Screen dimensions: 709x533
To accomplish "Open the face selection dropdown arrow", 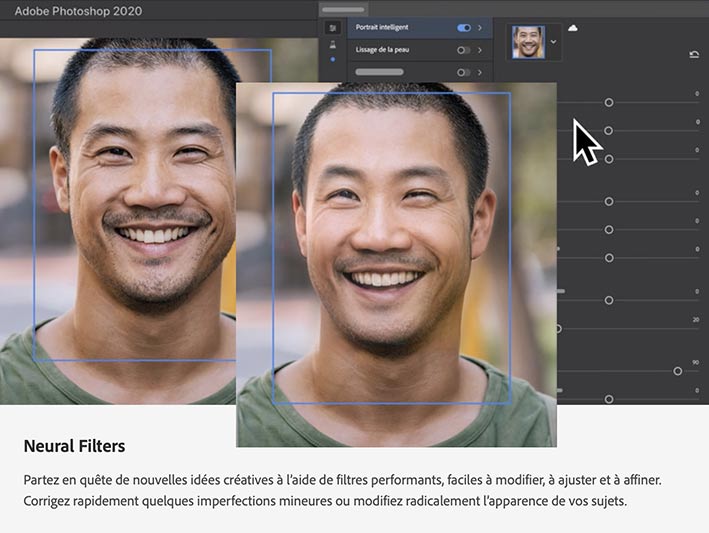I will click(x=553, y=42).
